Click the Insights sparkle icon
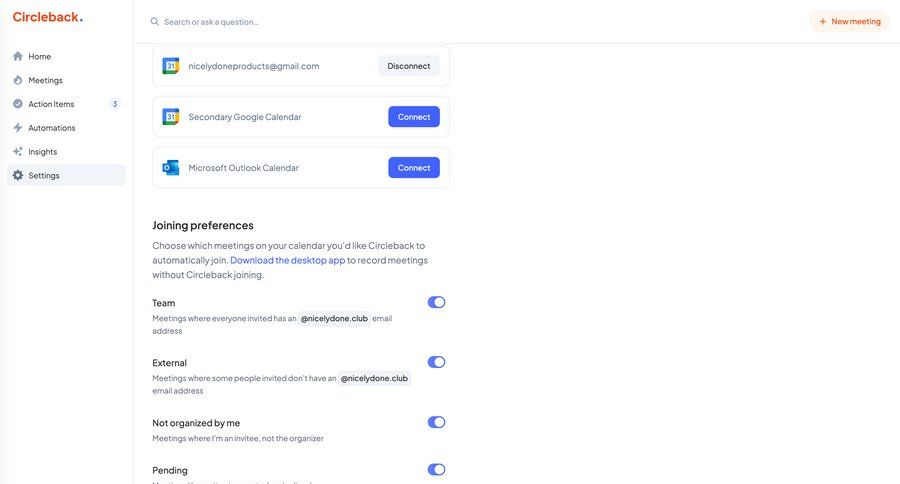The height and width of the screenshot is (484, 900). (18, 152)
